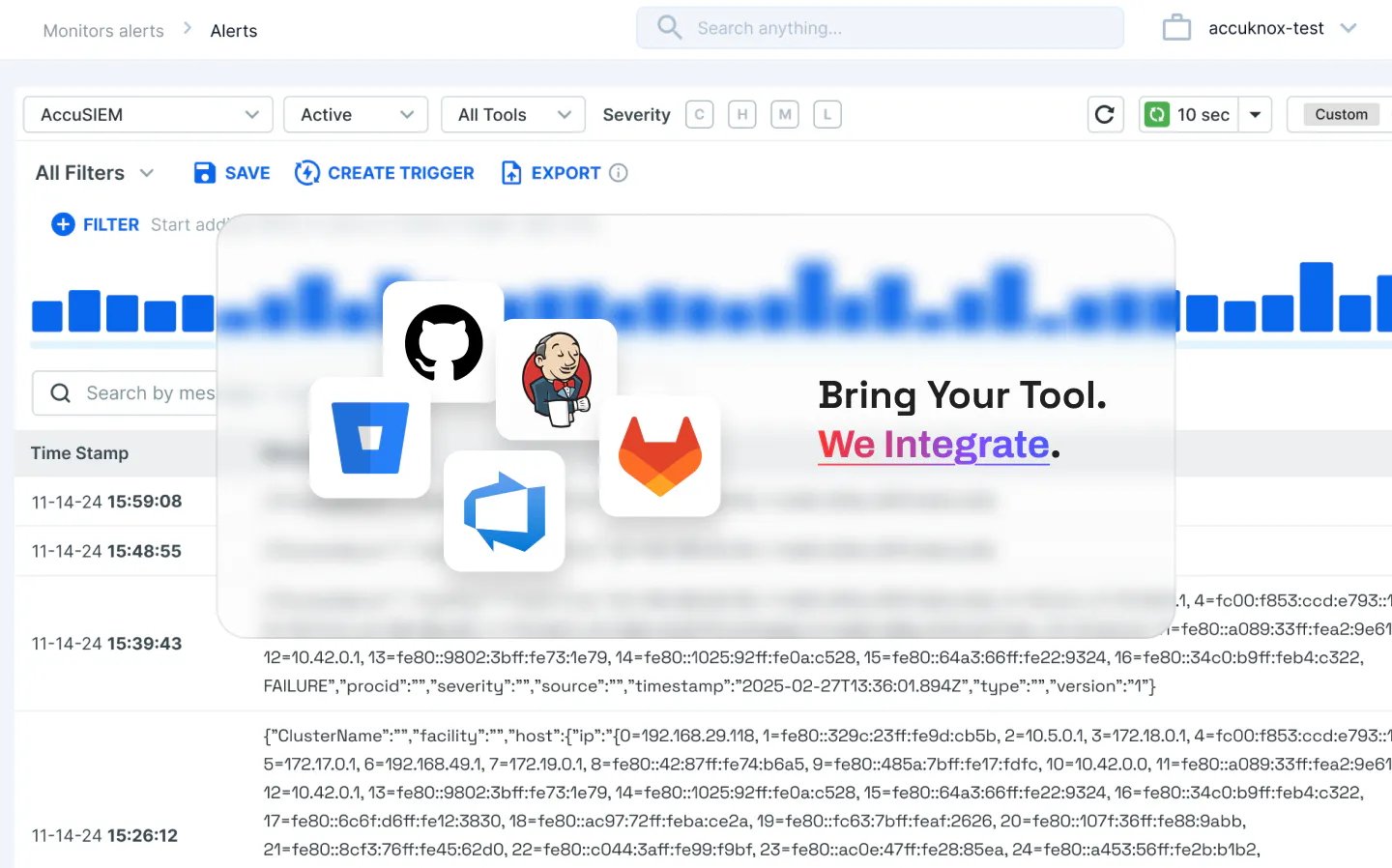Click the Azure DevOps logo tile
The width and height of the screenshot is (1392, 868).
pyautogui.click(x=505, y=511)
